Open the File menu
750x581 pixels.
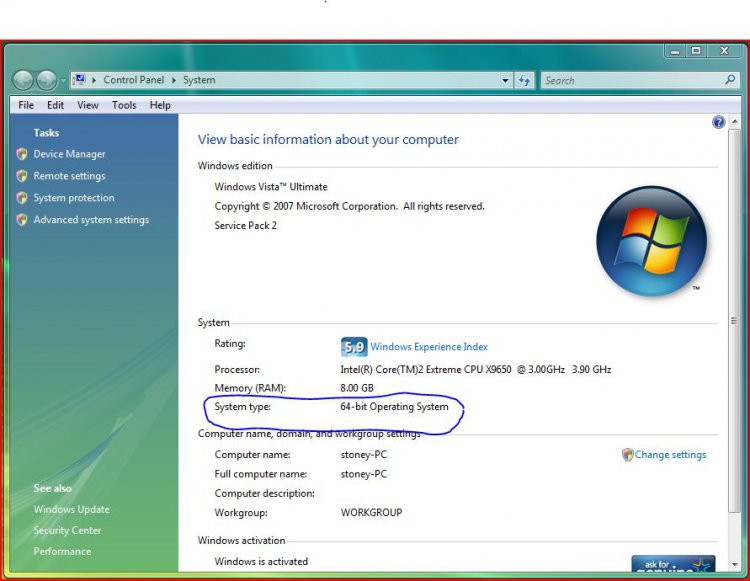click(26, 105)
